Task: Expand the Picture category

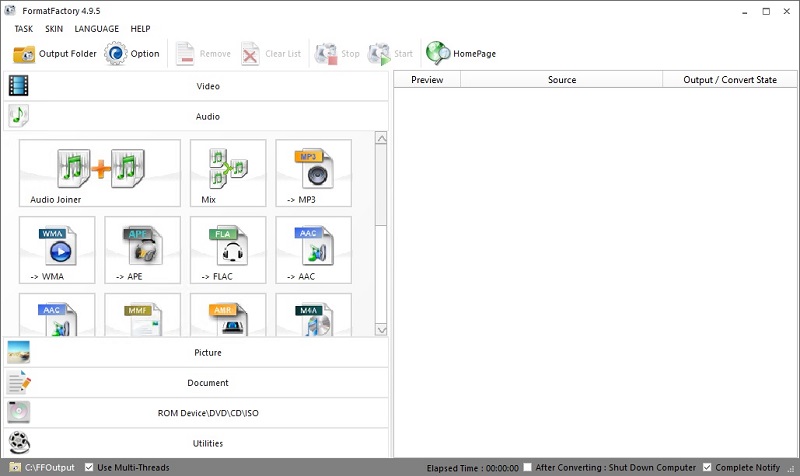Action: click(x=196, y=353)
